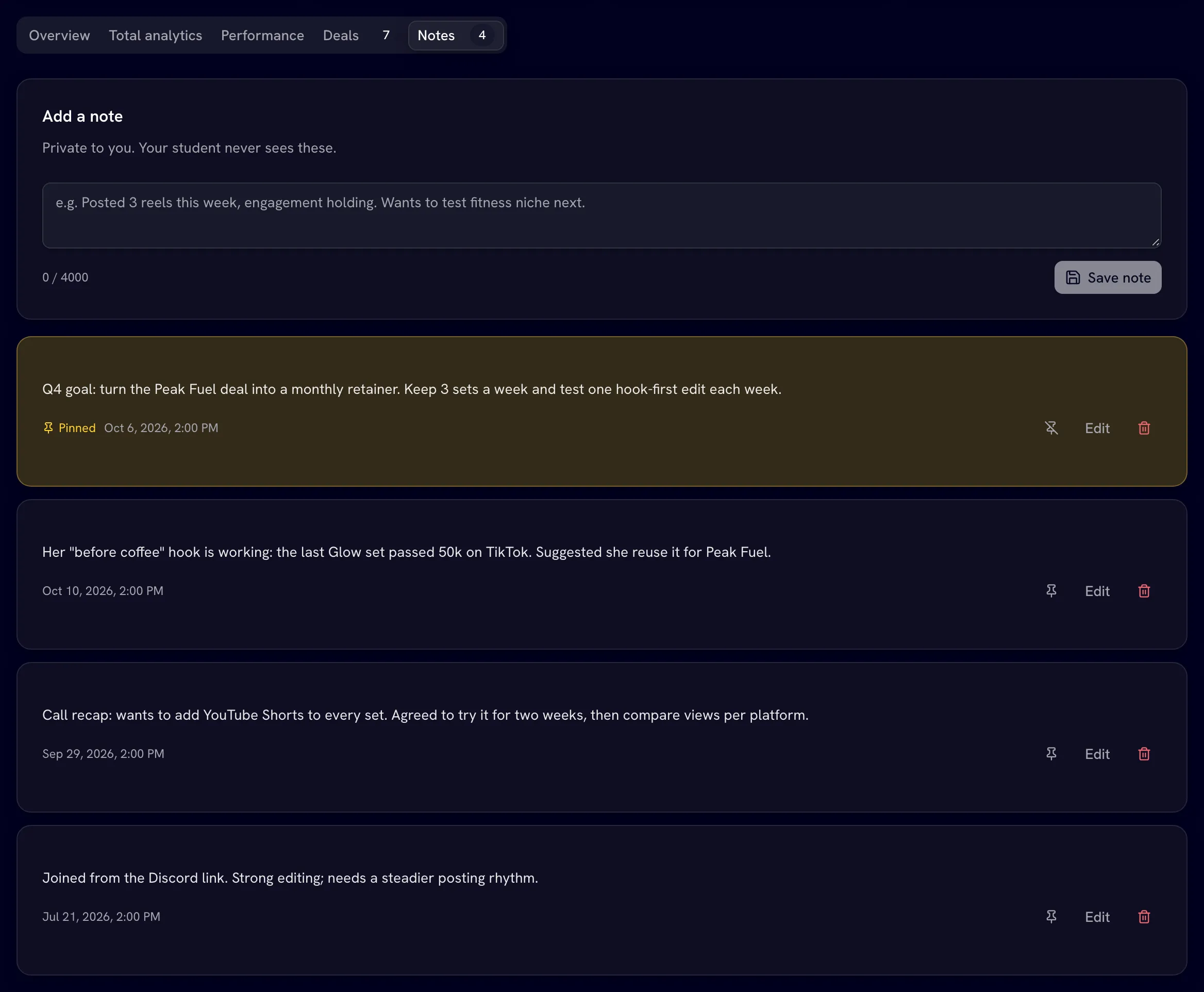1204x992 pixels.
Task: Select the Notes tab
Action: point(456,36)
